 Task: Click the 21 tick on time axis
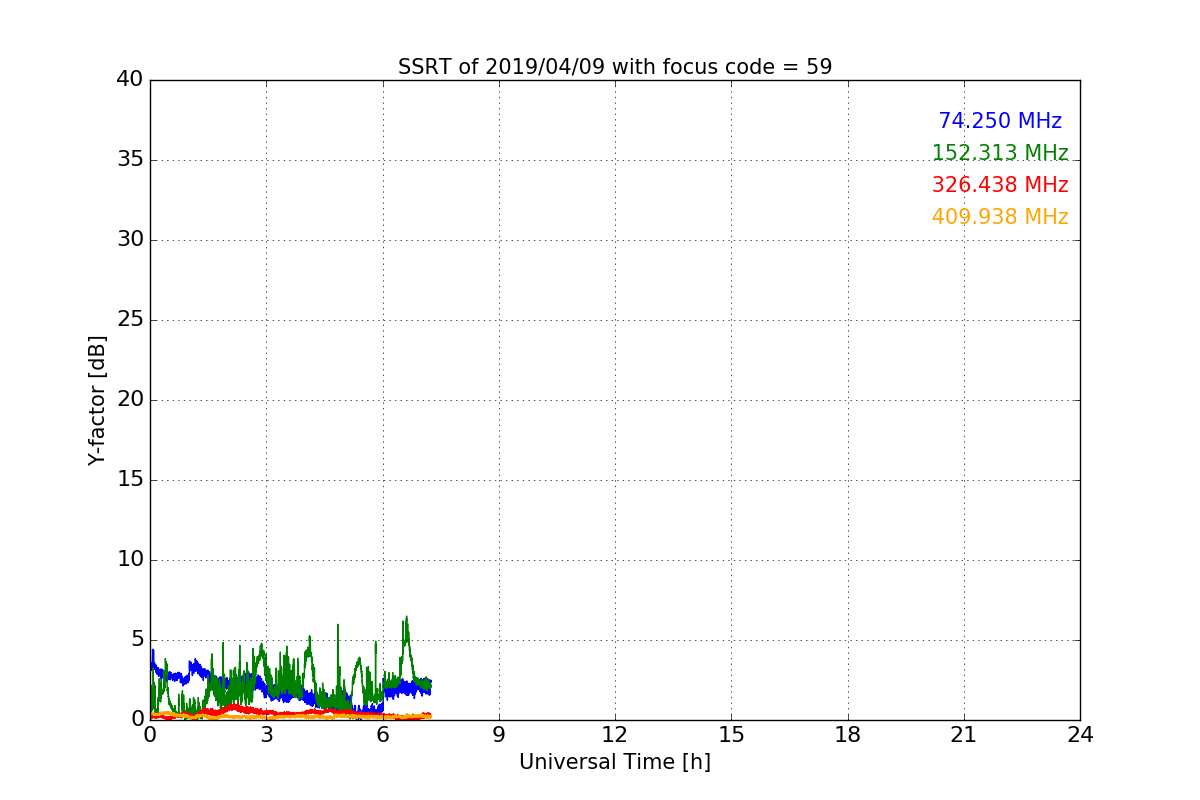(x=964, y=735)
